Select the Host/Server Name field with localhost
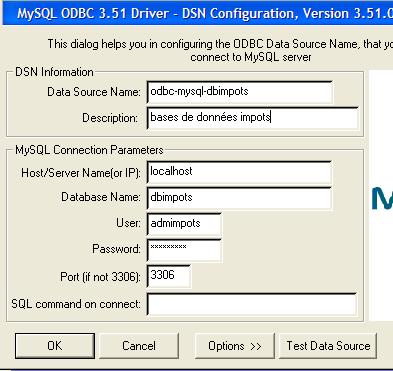Image resolution: width=393 pixels, height=371 pixels. [x=239, y=172]
